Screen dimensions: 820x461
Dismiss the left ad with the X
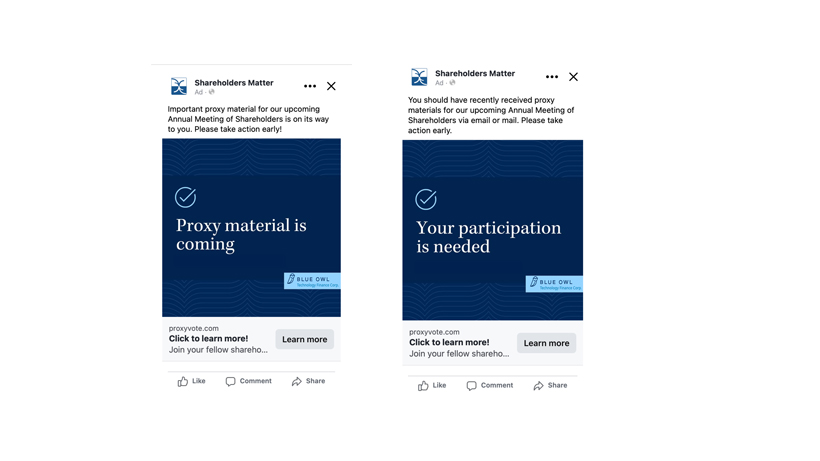pyautogui.click(x=331, y=86)
